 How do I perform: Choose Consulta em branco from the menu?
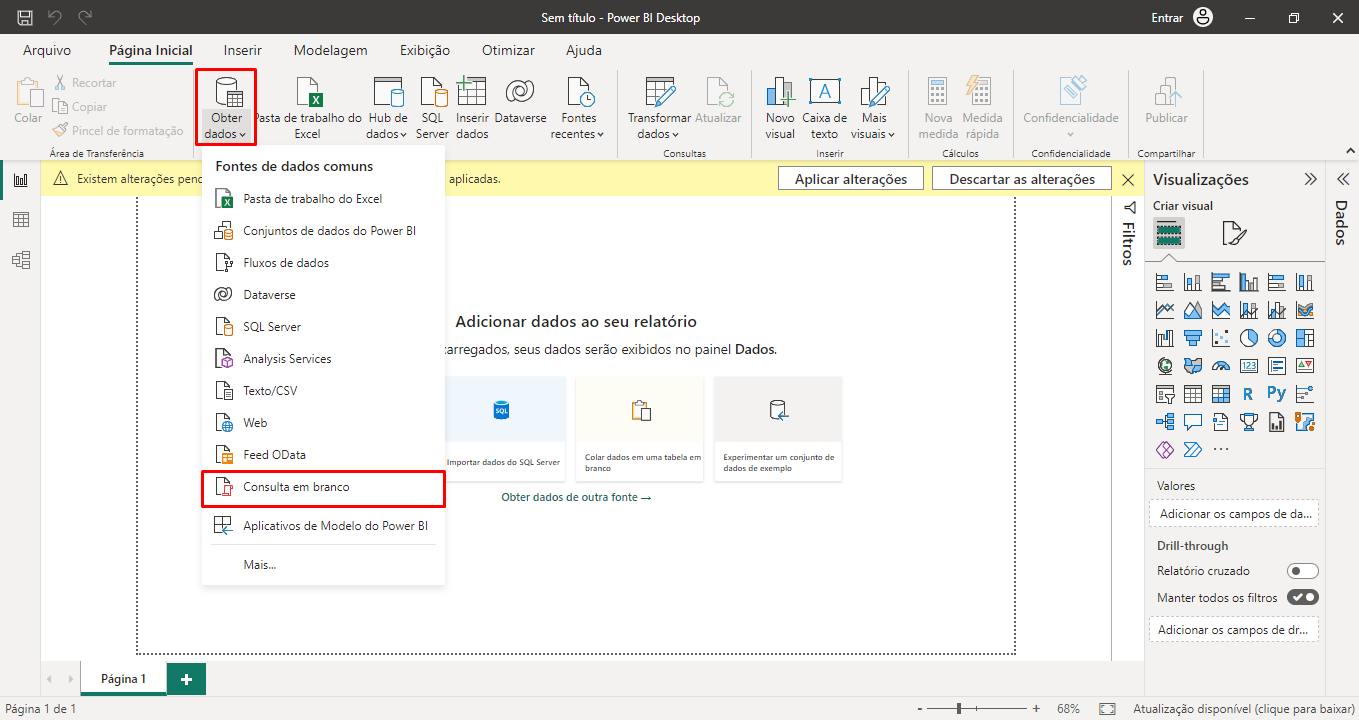pos(296,487)
